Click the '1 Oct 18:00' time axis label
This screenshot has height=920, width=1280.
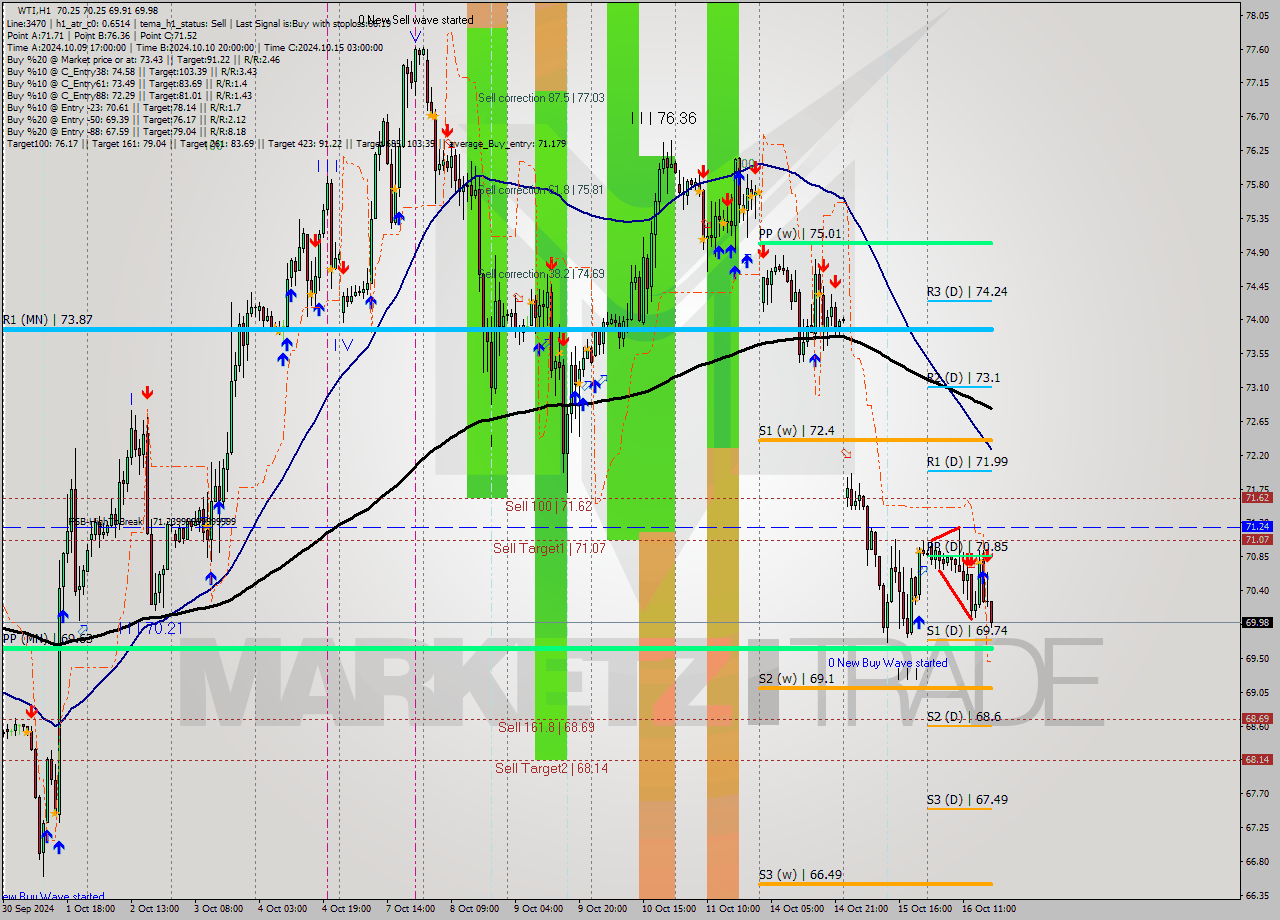tap(91, 909)
